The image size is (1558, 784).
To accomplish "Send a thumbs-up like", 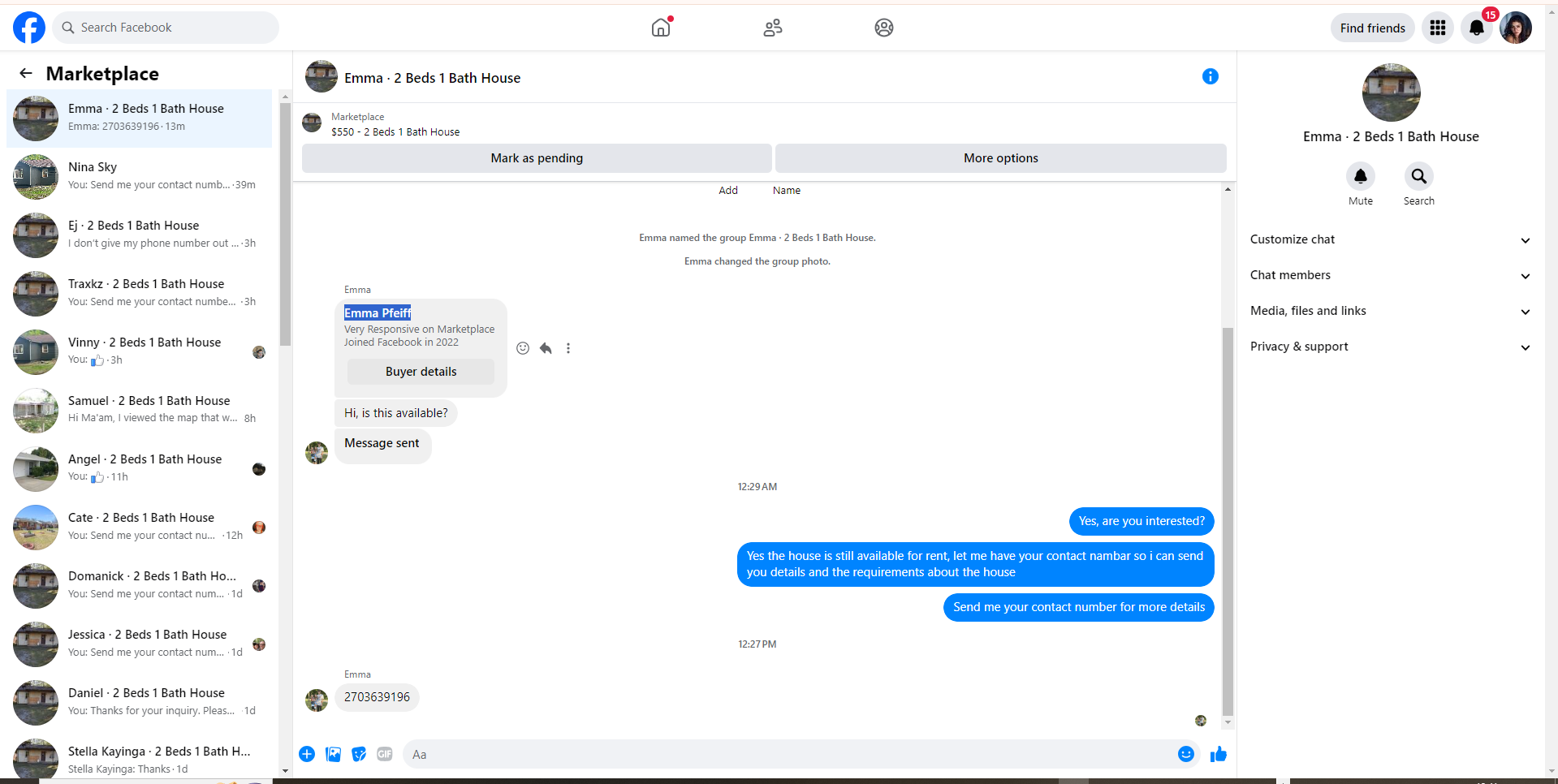I will pos(1219,754).
